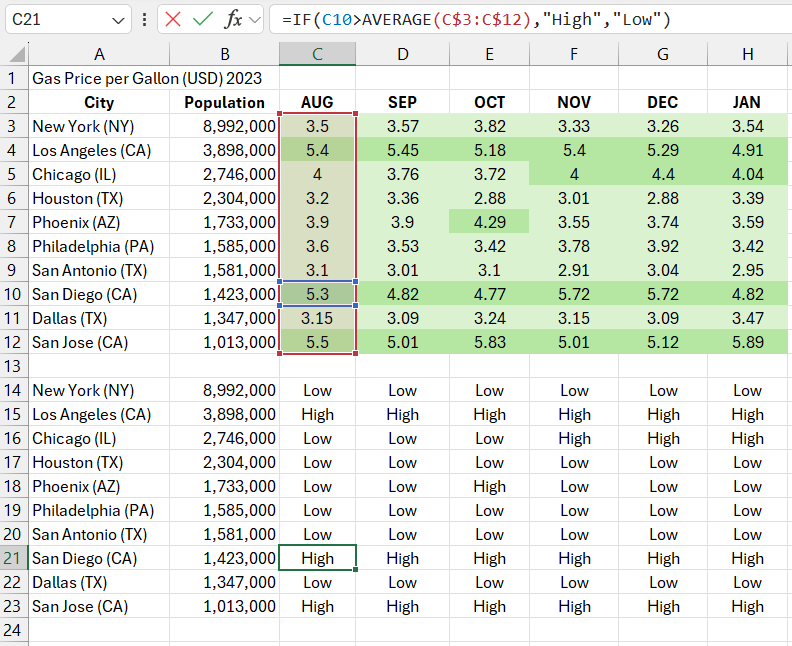
Task: Click the 'OCT' header cell
Action: pyautogui.click(x=489, y=103)
